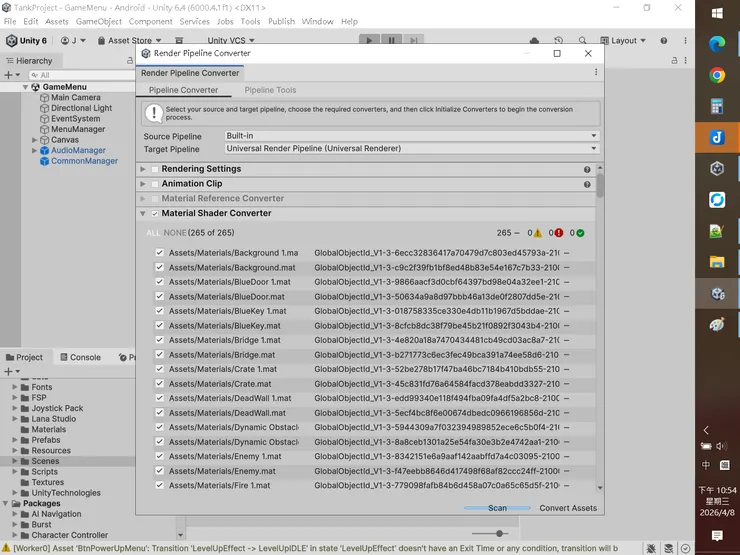
Task: Uncheck BlueDoor.mat checkbox
Action: click(160, 296)
